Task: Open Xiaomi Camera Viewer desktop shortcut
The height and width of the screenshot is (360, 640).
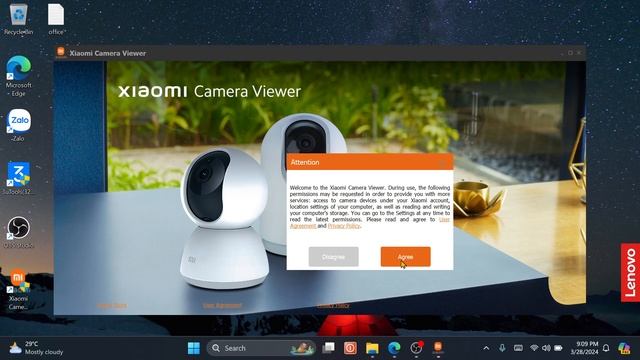Action: tap(18, 289)
